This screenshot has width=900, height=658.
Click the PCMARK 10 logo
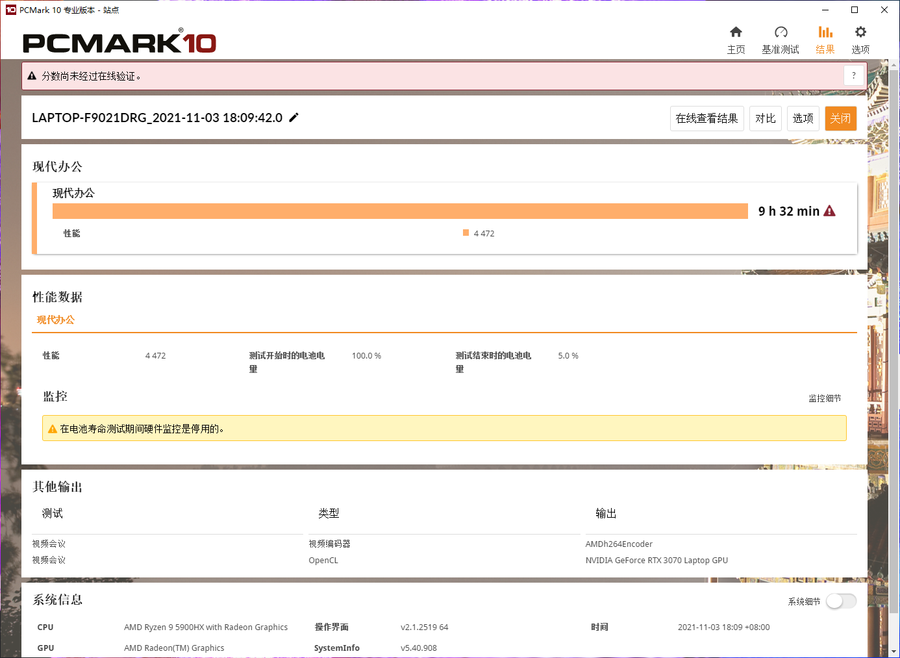click(120, 42)
